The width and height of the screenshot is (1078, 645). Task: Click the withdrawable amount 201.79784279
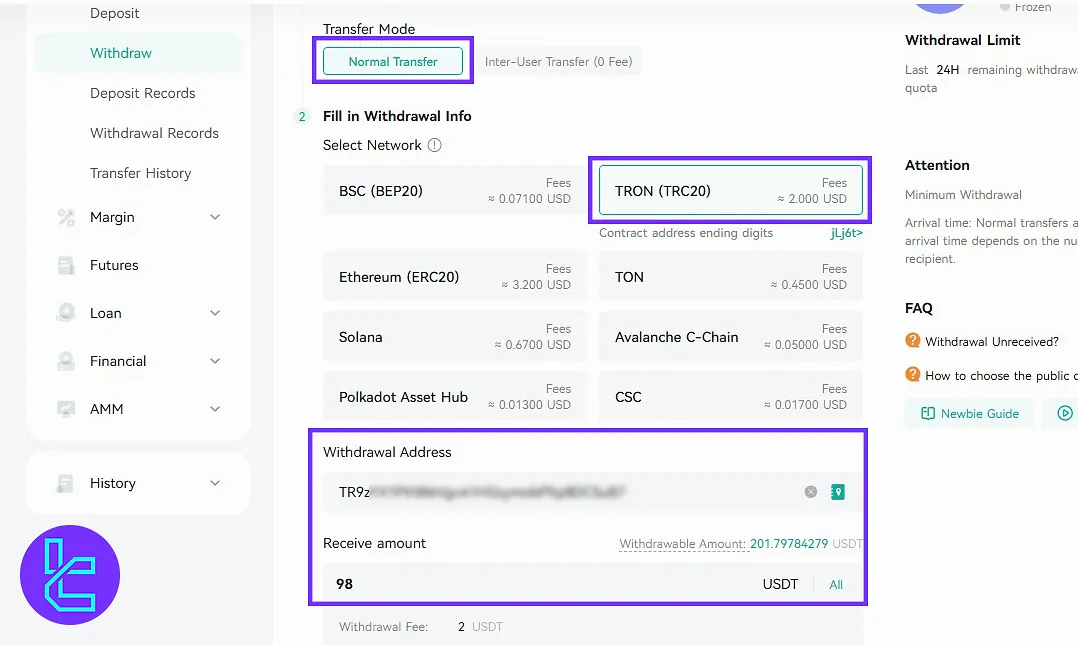[789, 543]
